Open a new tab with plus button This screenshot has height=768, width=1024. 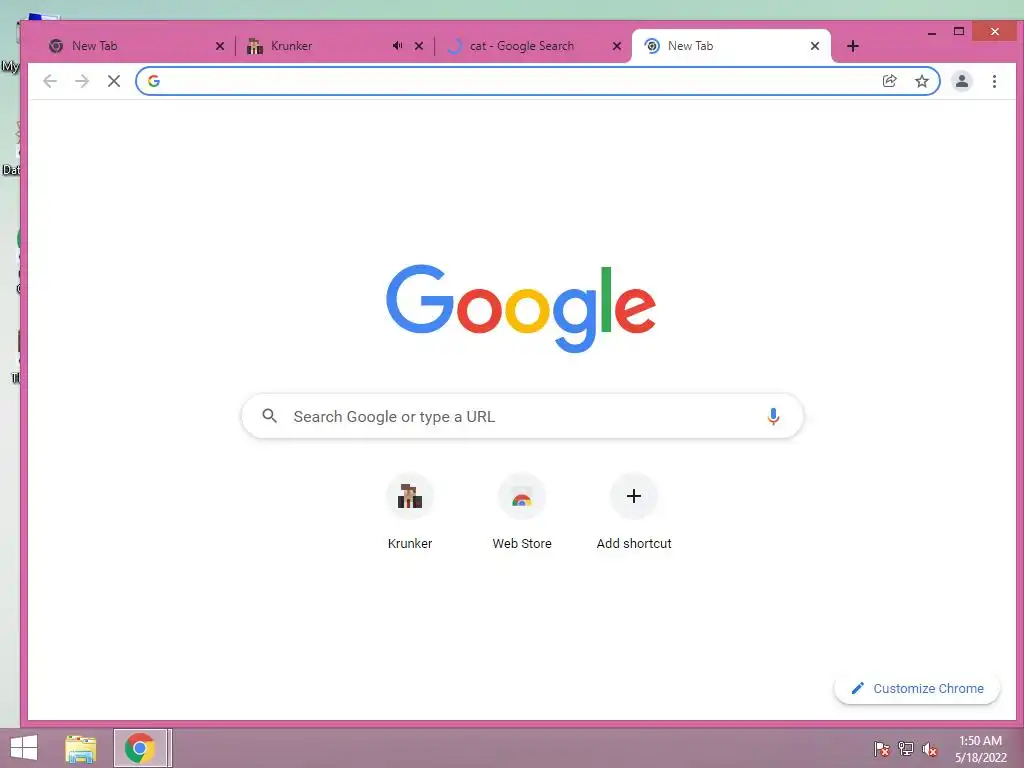click(852, 46)
